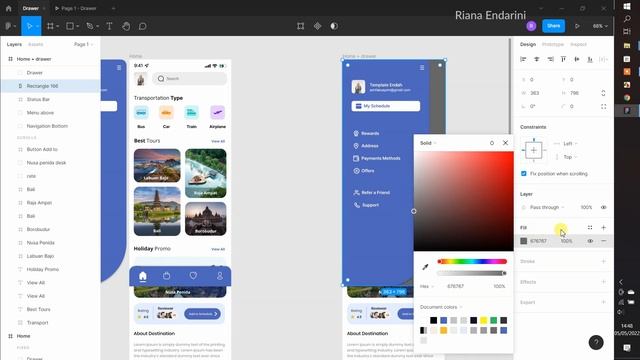Open the zoom percentage dropdown
Image resolution: width=640 pixels, height=360 pixels.
[x=600, y=26]
